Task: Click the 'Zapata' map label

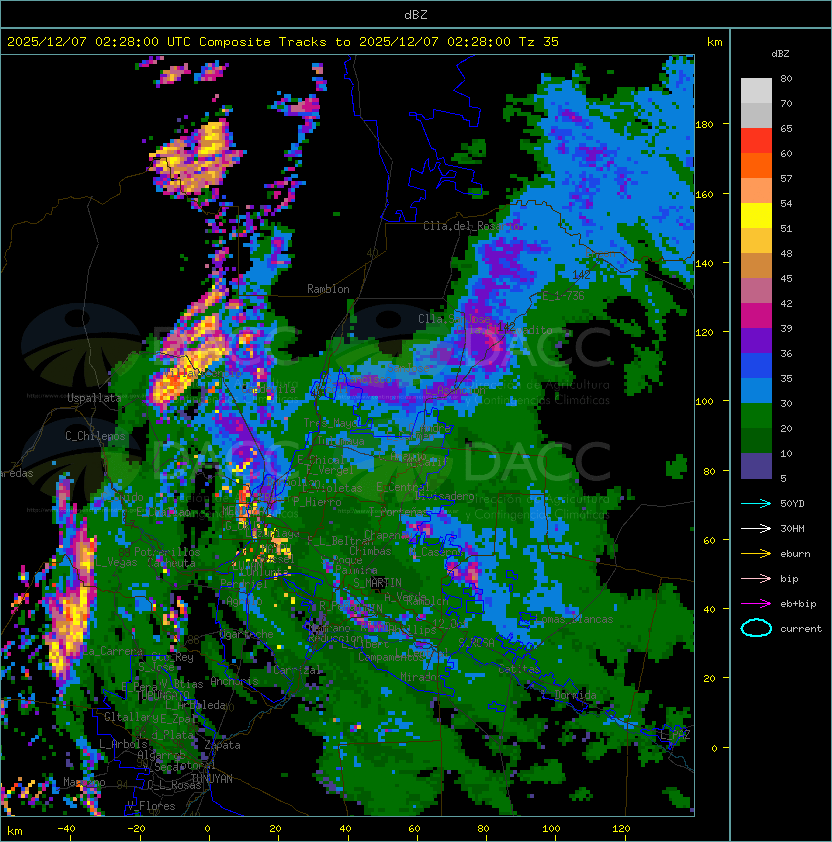Action: [x=222, y=745]
